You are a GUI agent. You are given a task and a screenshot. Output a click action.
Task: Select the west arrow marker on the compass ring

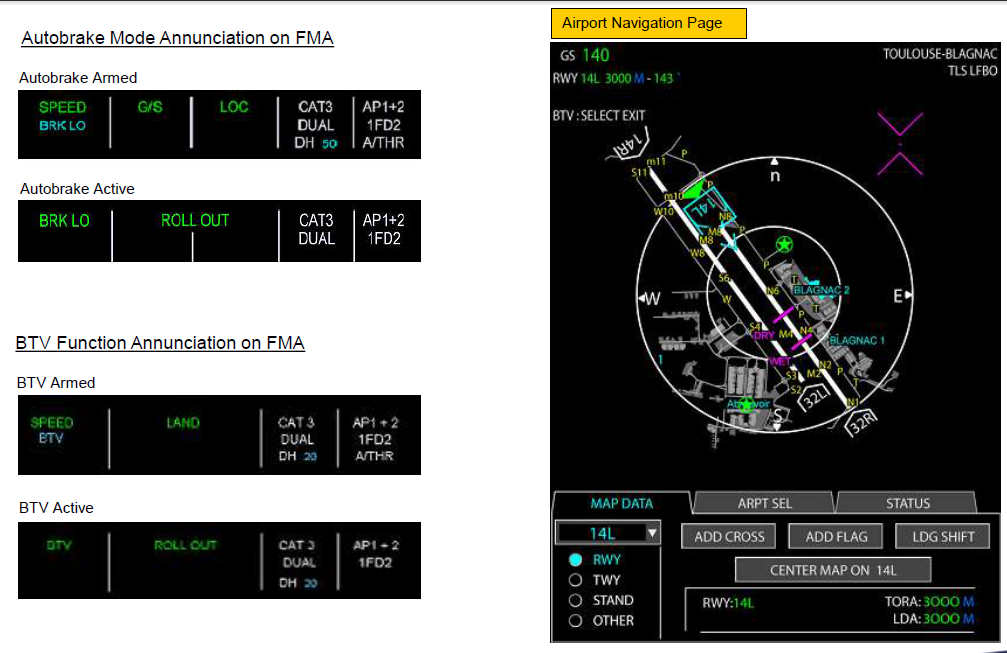(x=642, y=298)
